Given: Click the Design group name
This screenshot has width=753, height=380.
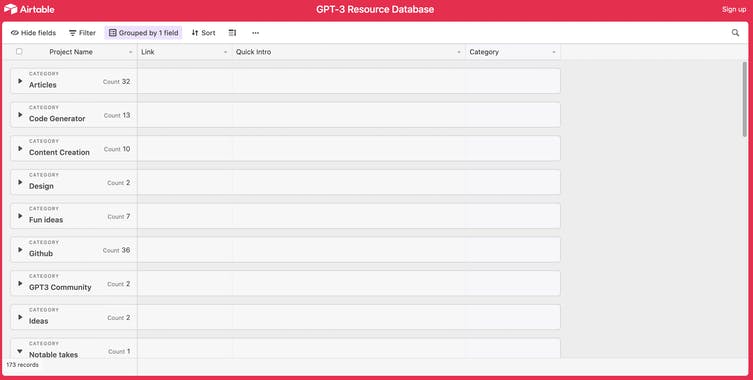Looking at the screenshot, I should (x=41, y=186).
